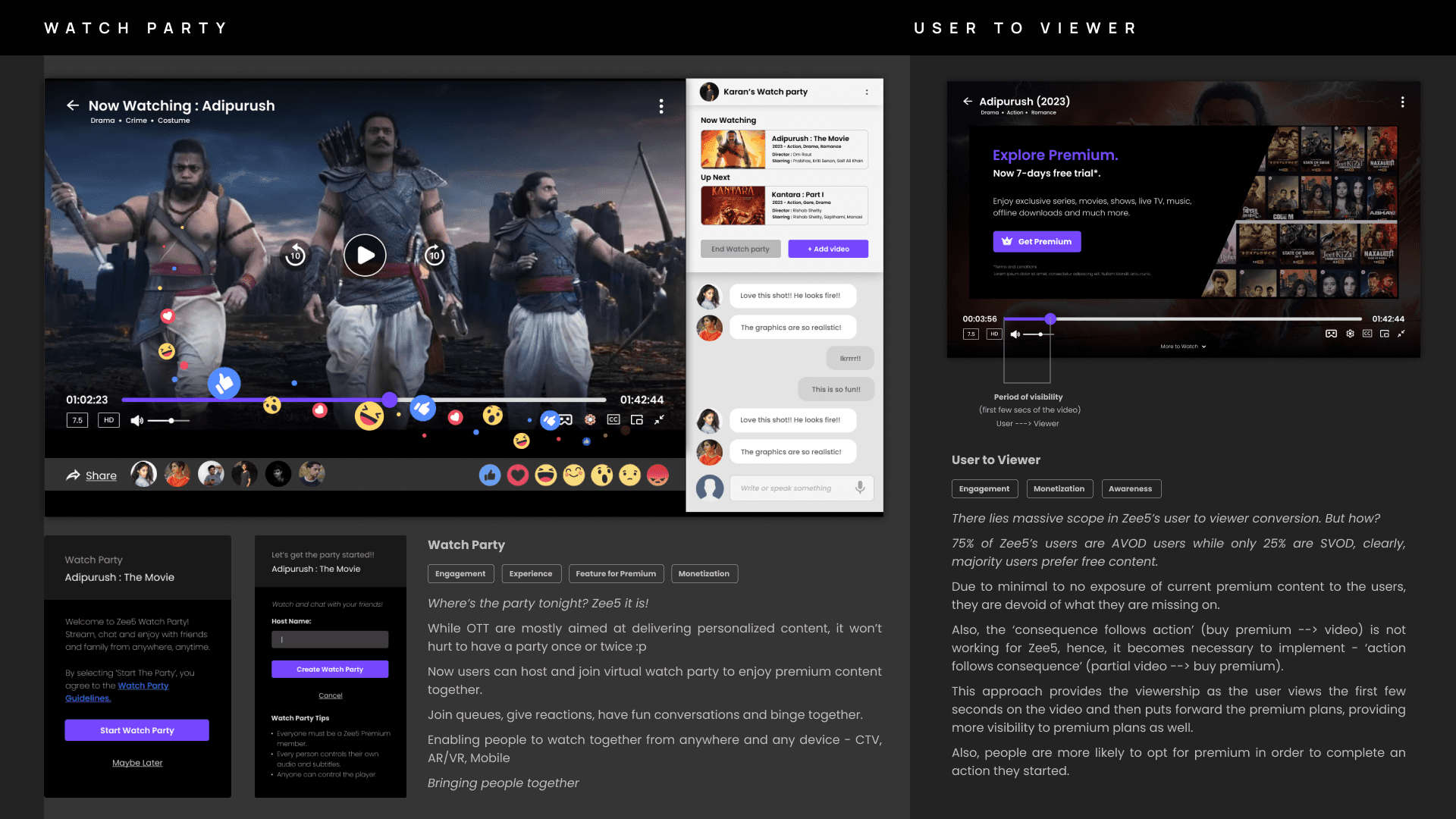Click Start Watch Party button
Image resolution: width=1456 pixels, height=819 pixels.
tap(137, 730)
